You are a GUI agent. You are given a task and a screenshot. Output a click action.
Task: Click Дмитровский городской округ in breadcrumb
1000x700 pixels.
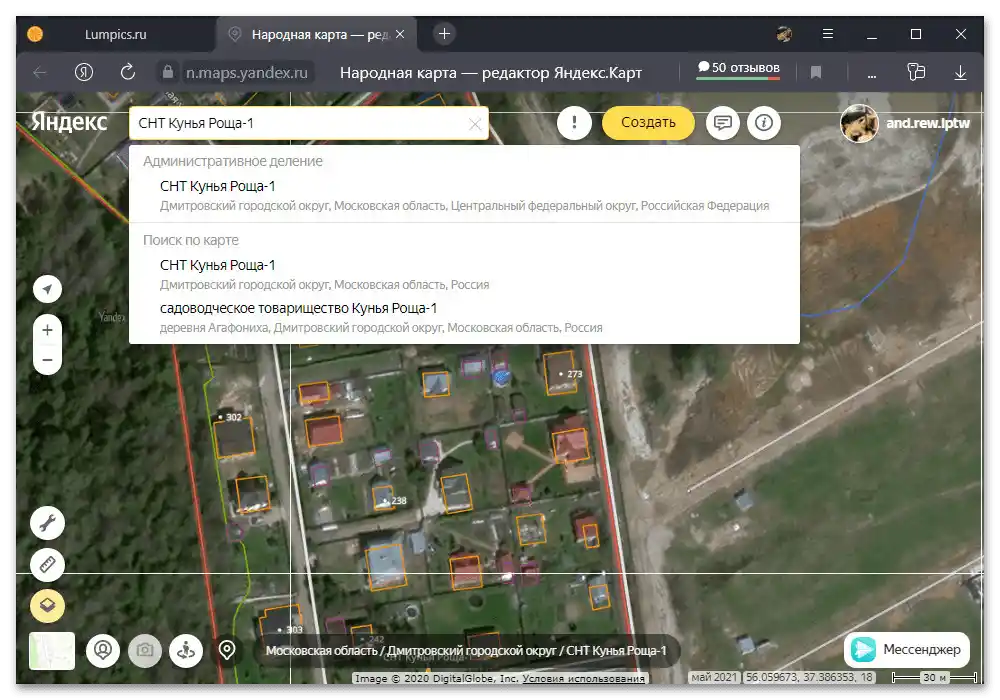pyautogui.click(x=471, y=650)
